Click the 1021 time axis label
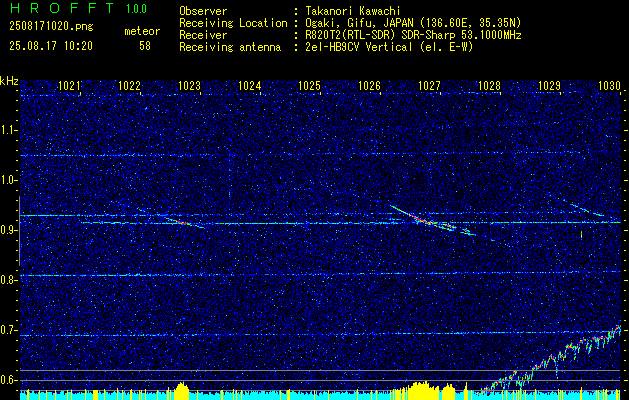629x400 pixels. tap(69, 86)
